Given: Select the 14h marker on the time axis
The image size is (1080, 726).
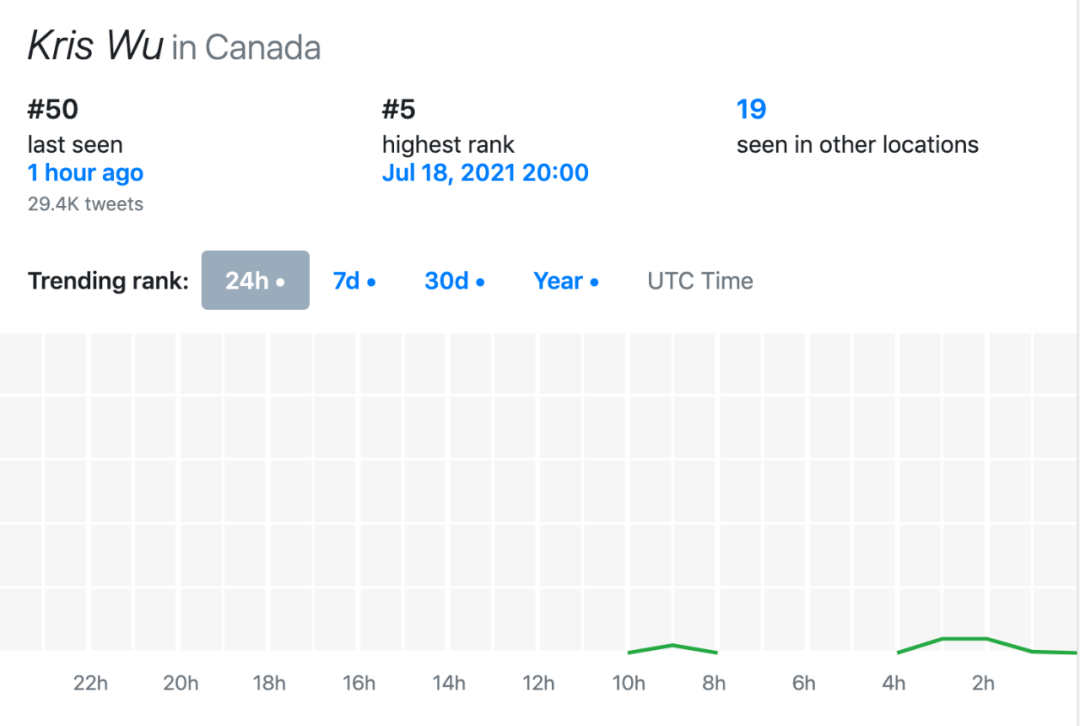Looking at the screenshot, I should coord(448,683).
